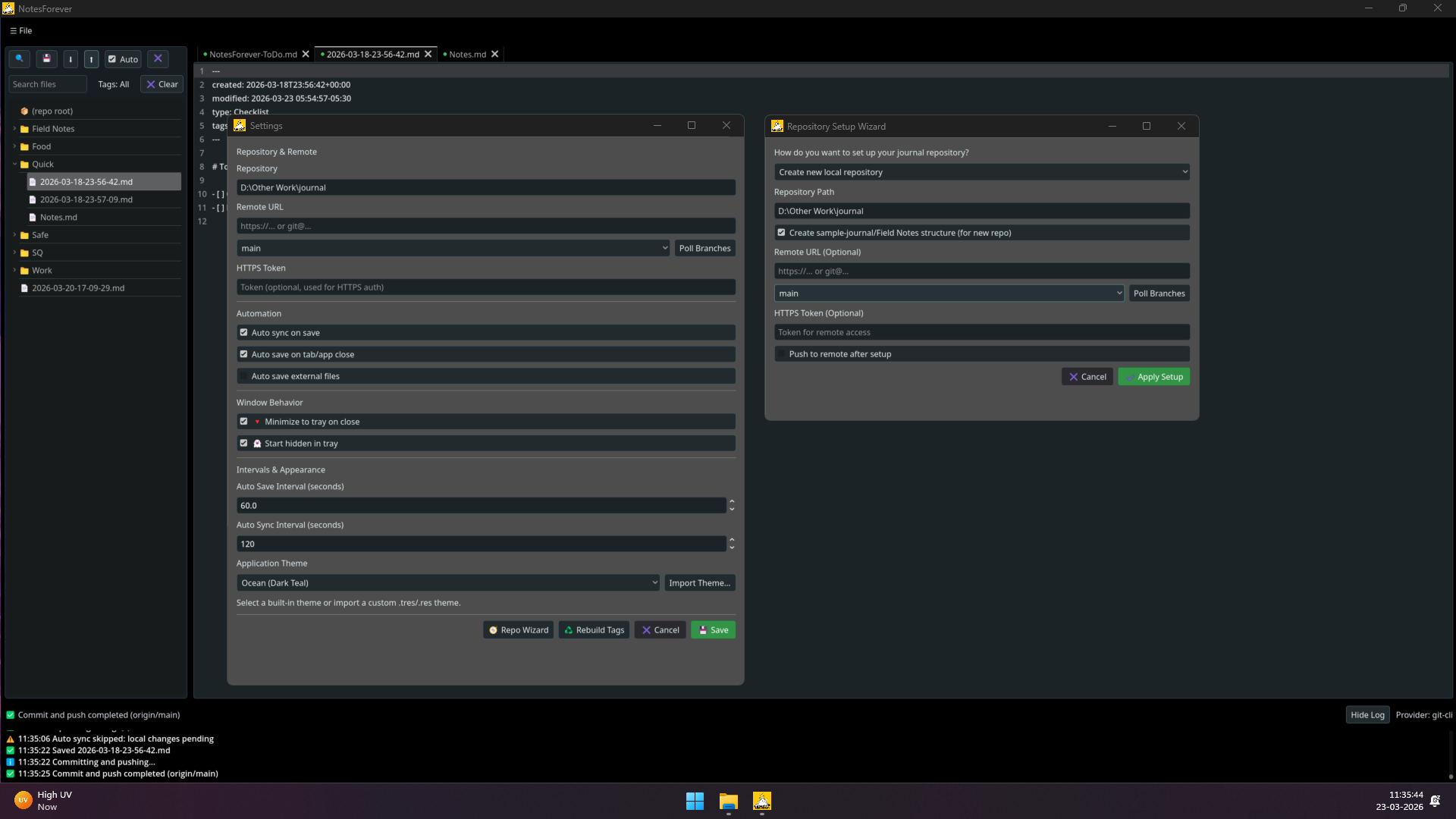Enable Push to remote after setup

click(x=782, y=354)
